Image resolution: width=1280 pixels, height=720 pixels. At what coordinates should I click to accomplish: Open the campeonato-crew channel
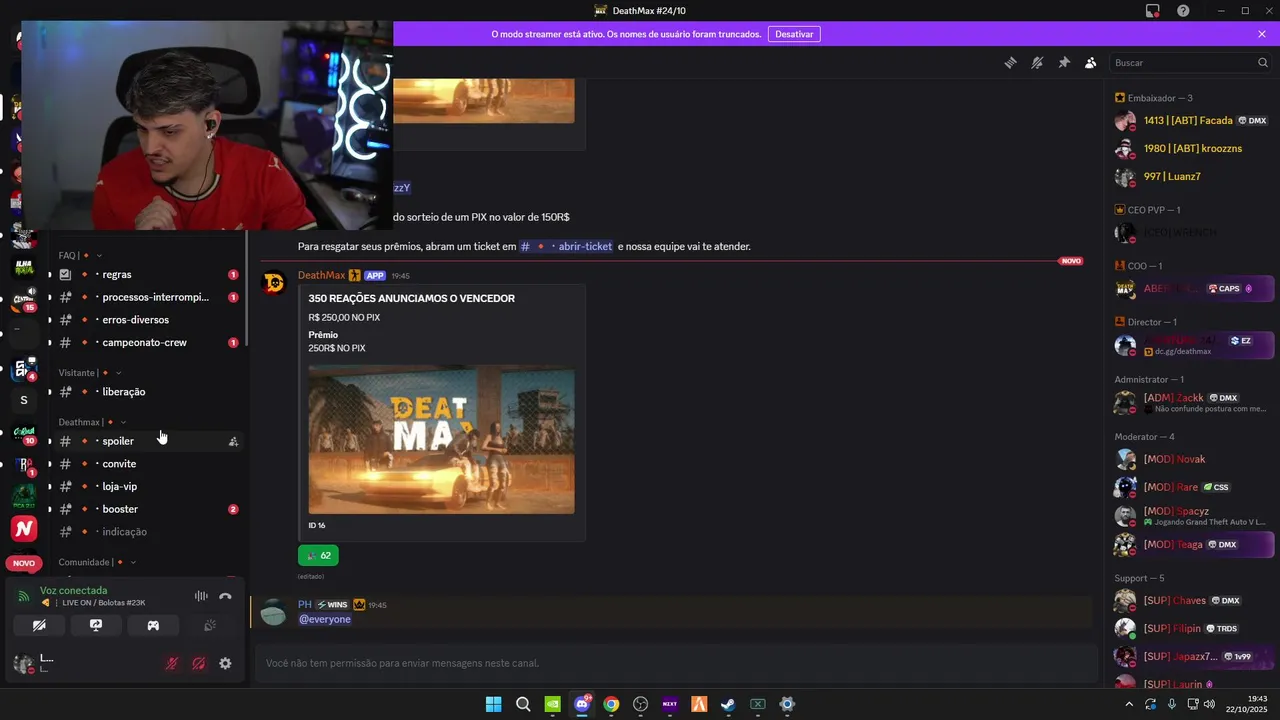pyautogui.click(x=147, y=342)
